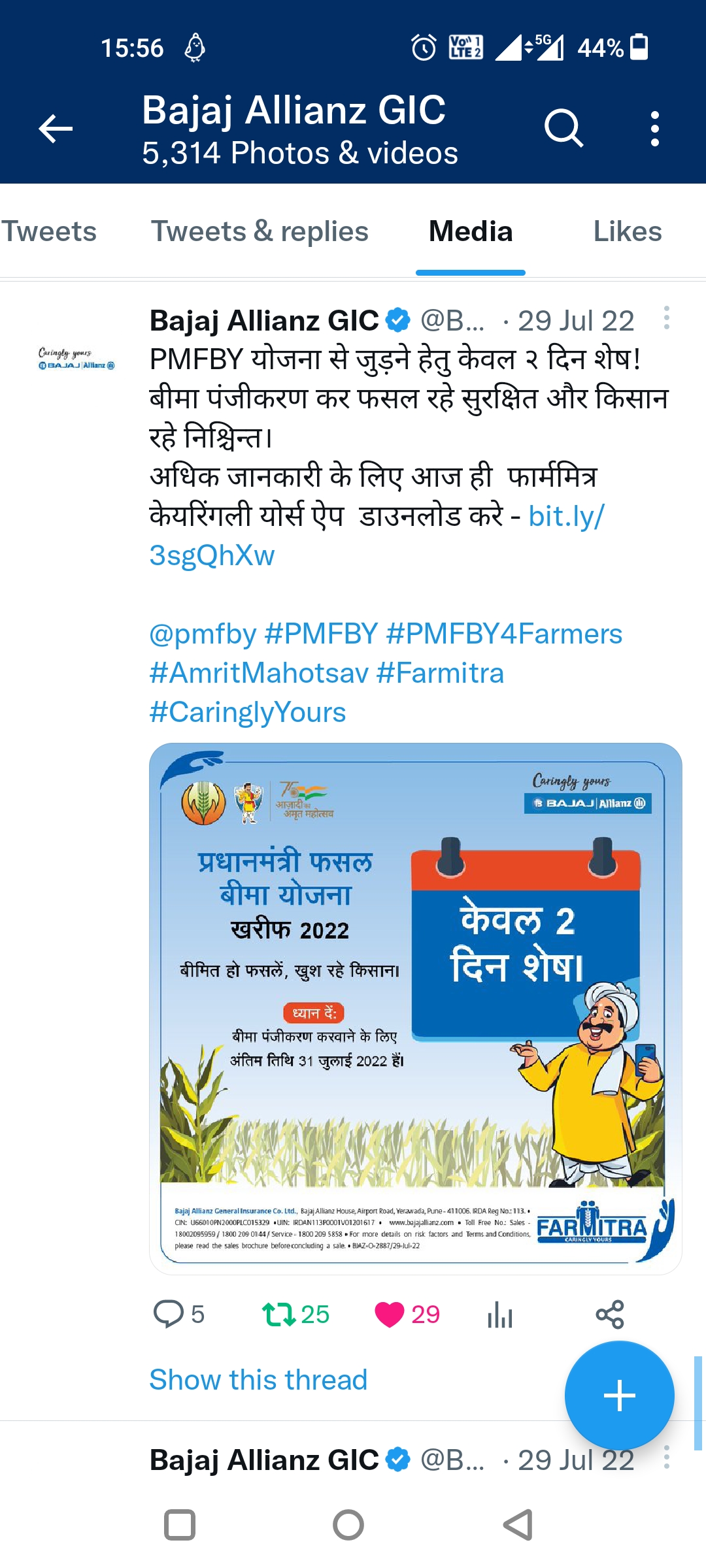
Task: Switch to the Tweets tab
Action: 49,231
